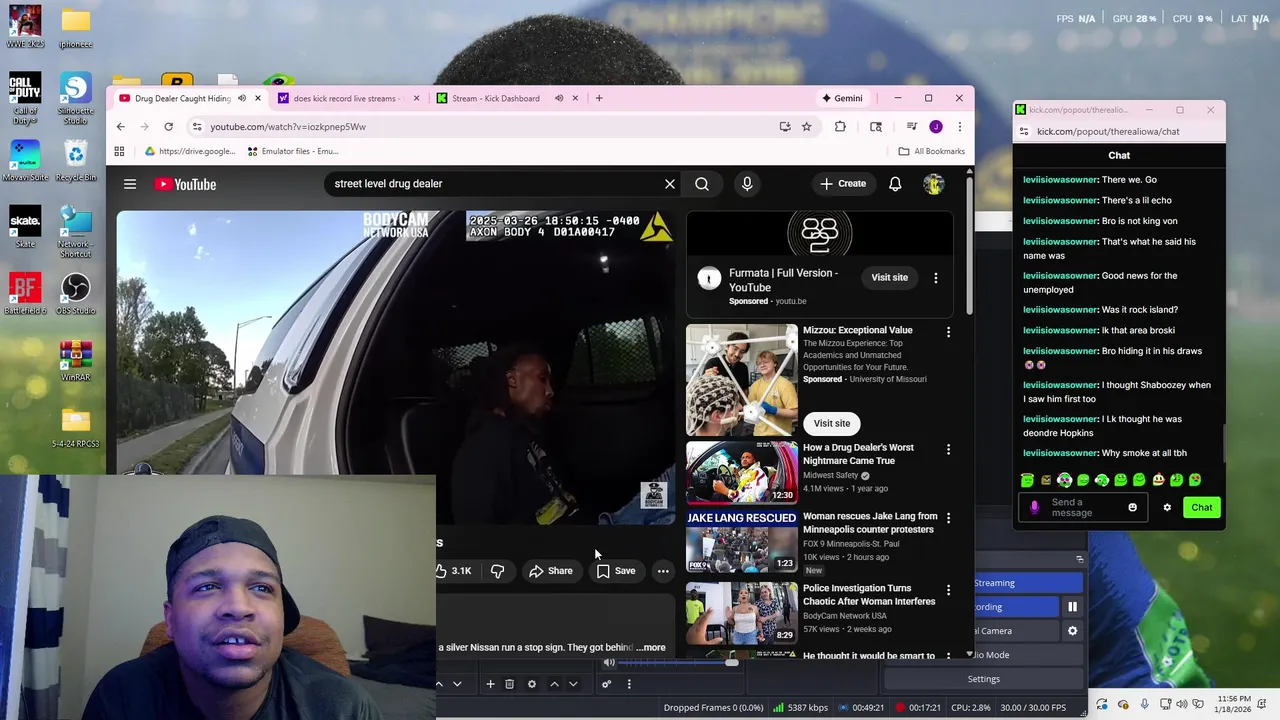Reload the YouTube page in Chrome
The image size is (1280, 720).
(x=168, y=127)
